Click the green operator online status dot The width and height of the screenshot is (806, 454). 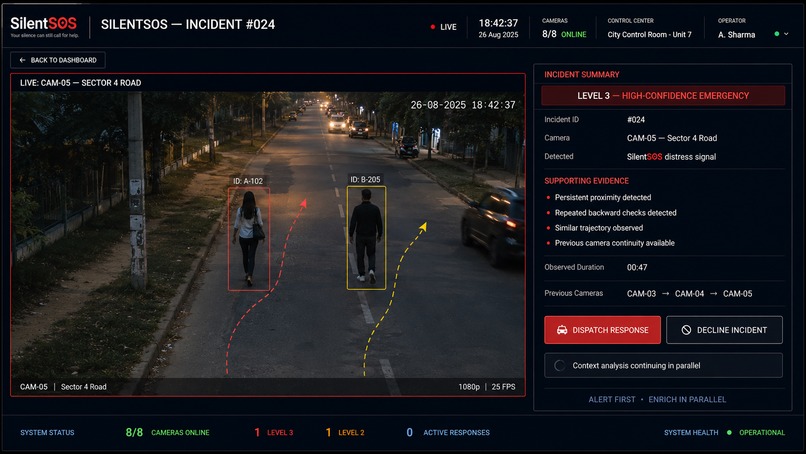[x=777, y=34]
